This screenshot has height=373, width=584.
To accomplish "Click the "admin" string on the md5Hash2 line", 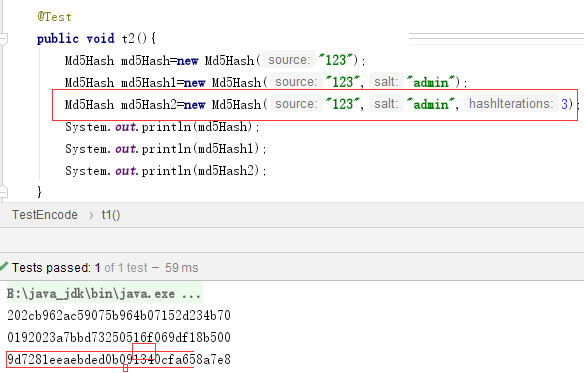I will coord(430,104).
